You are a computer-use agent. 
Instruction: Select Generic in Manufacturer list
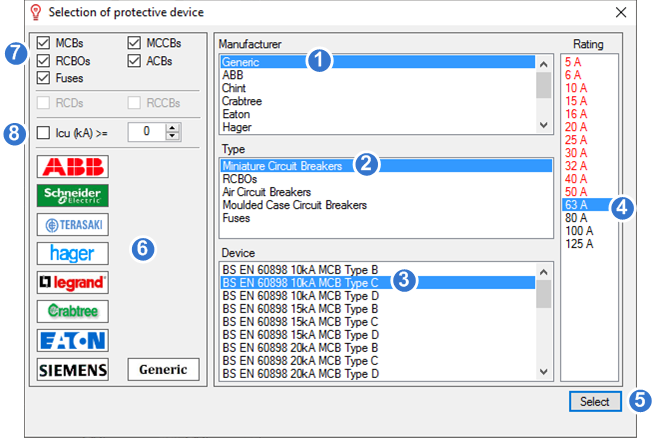(x=378, y=62)
